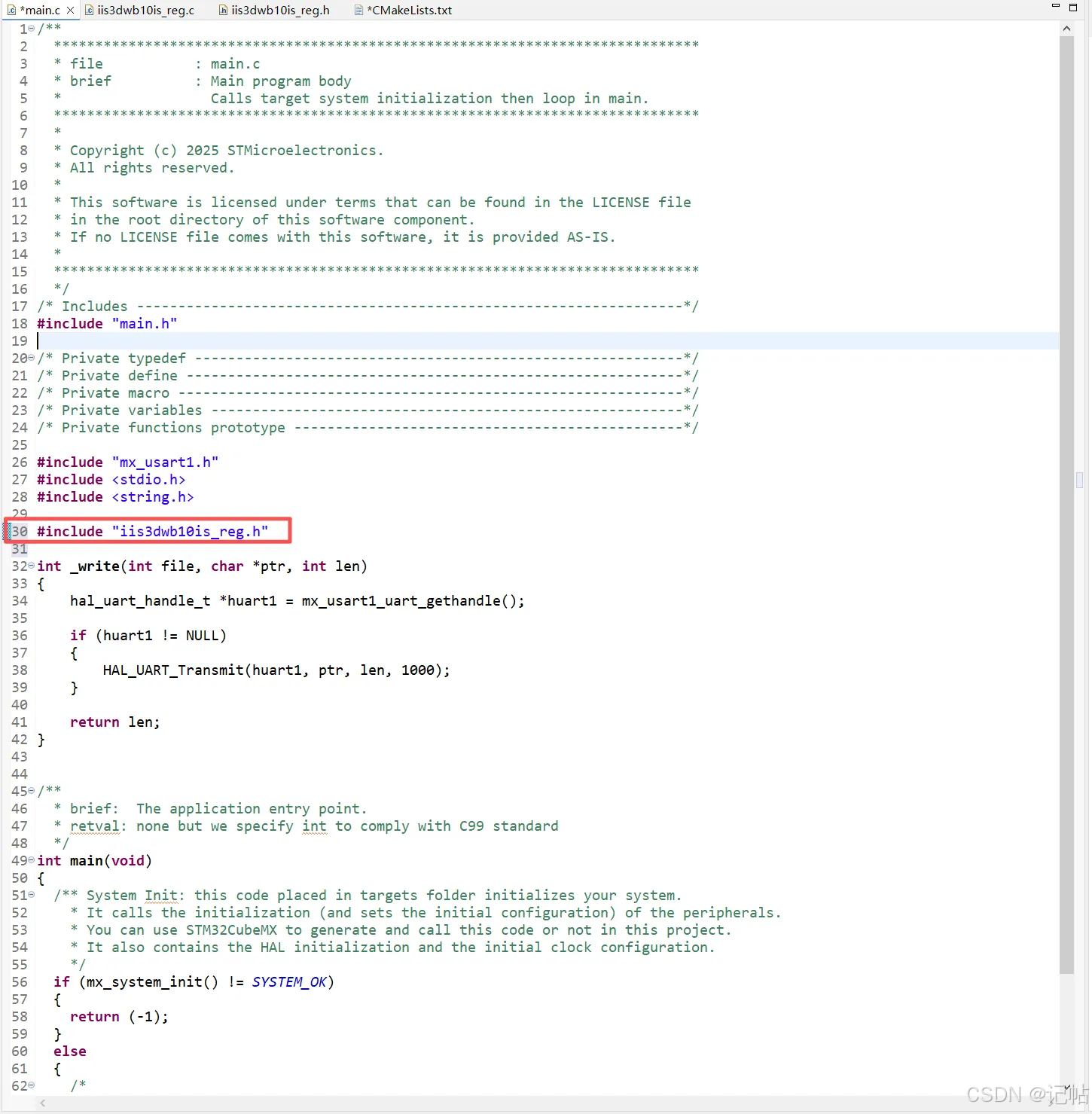Image resolution: width=1092 pixels, height=1114 pixels.
Task: Click the <string.h> include
Action: click(153, 496)
